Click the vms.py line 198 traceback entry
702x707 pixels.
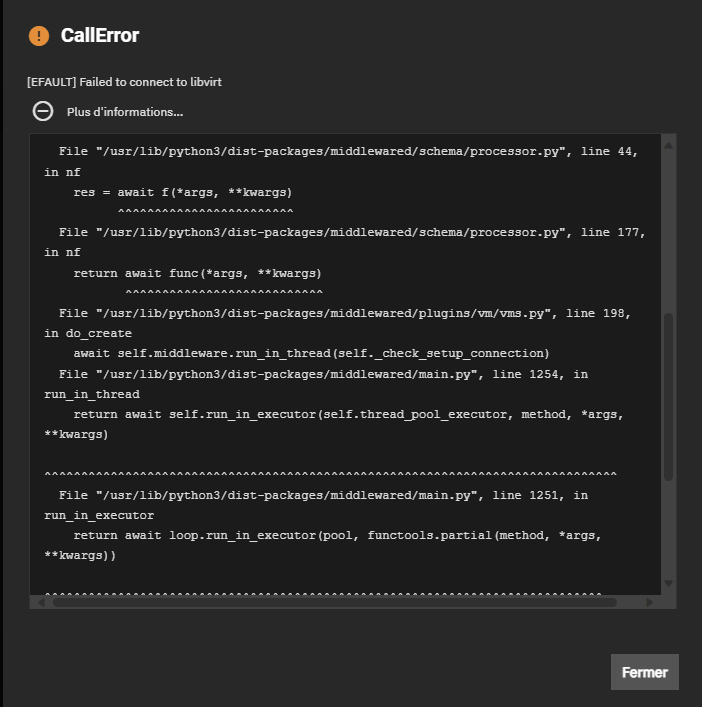click(337, 323)
